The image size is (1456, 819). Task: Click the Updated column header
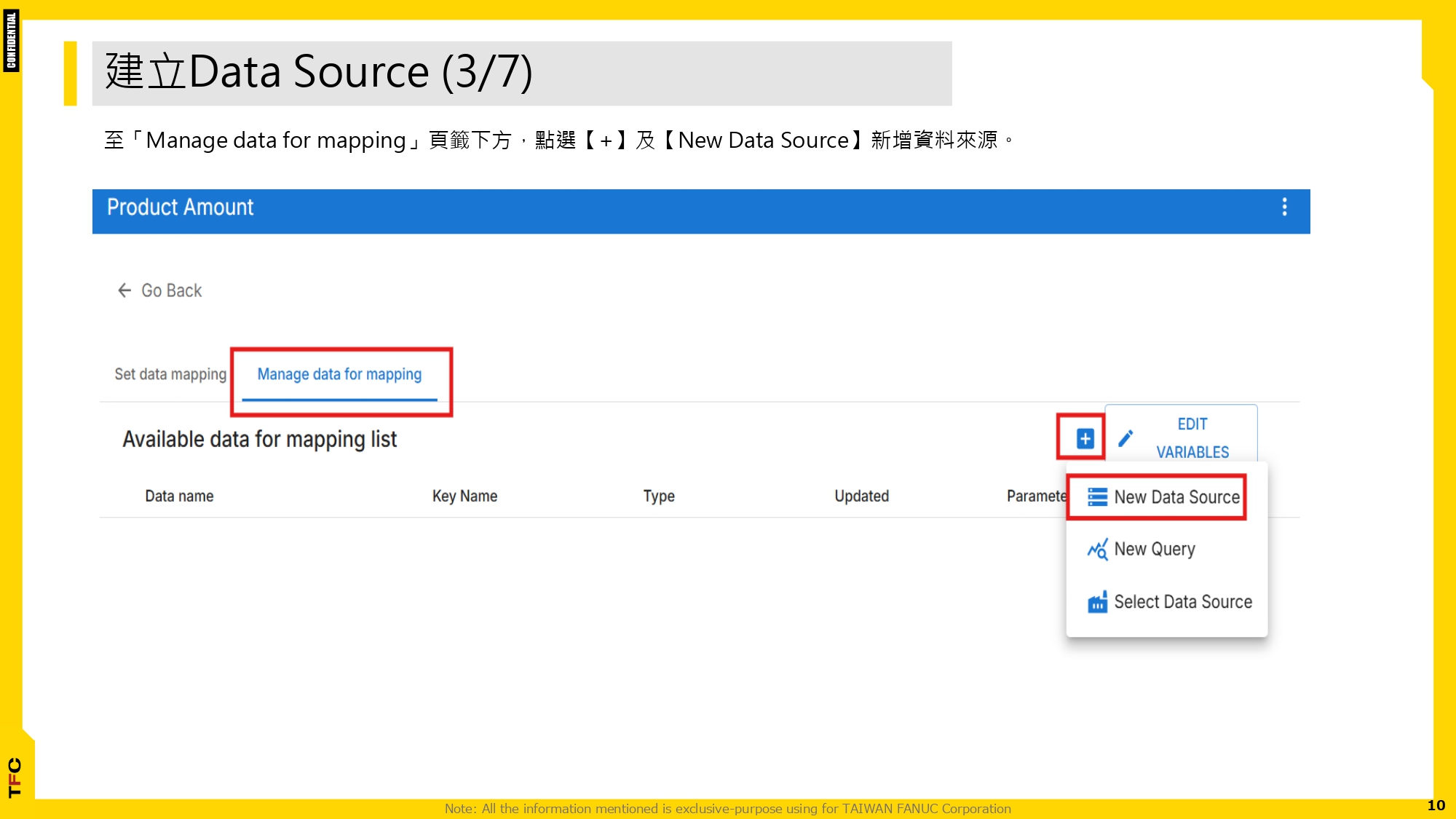(860, 496)
